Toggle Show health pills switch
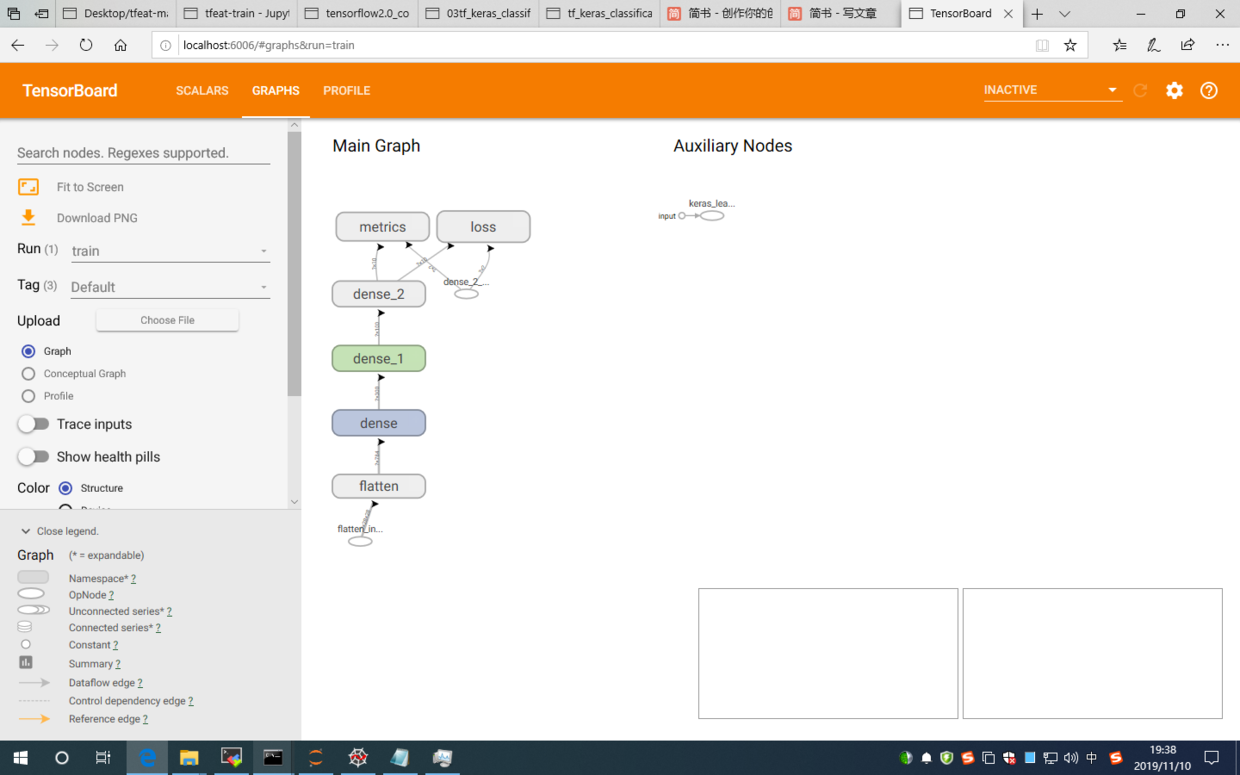Viewport: 1240px width, 775px height. pos(33,456)
